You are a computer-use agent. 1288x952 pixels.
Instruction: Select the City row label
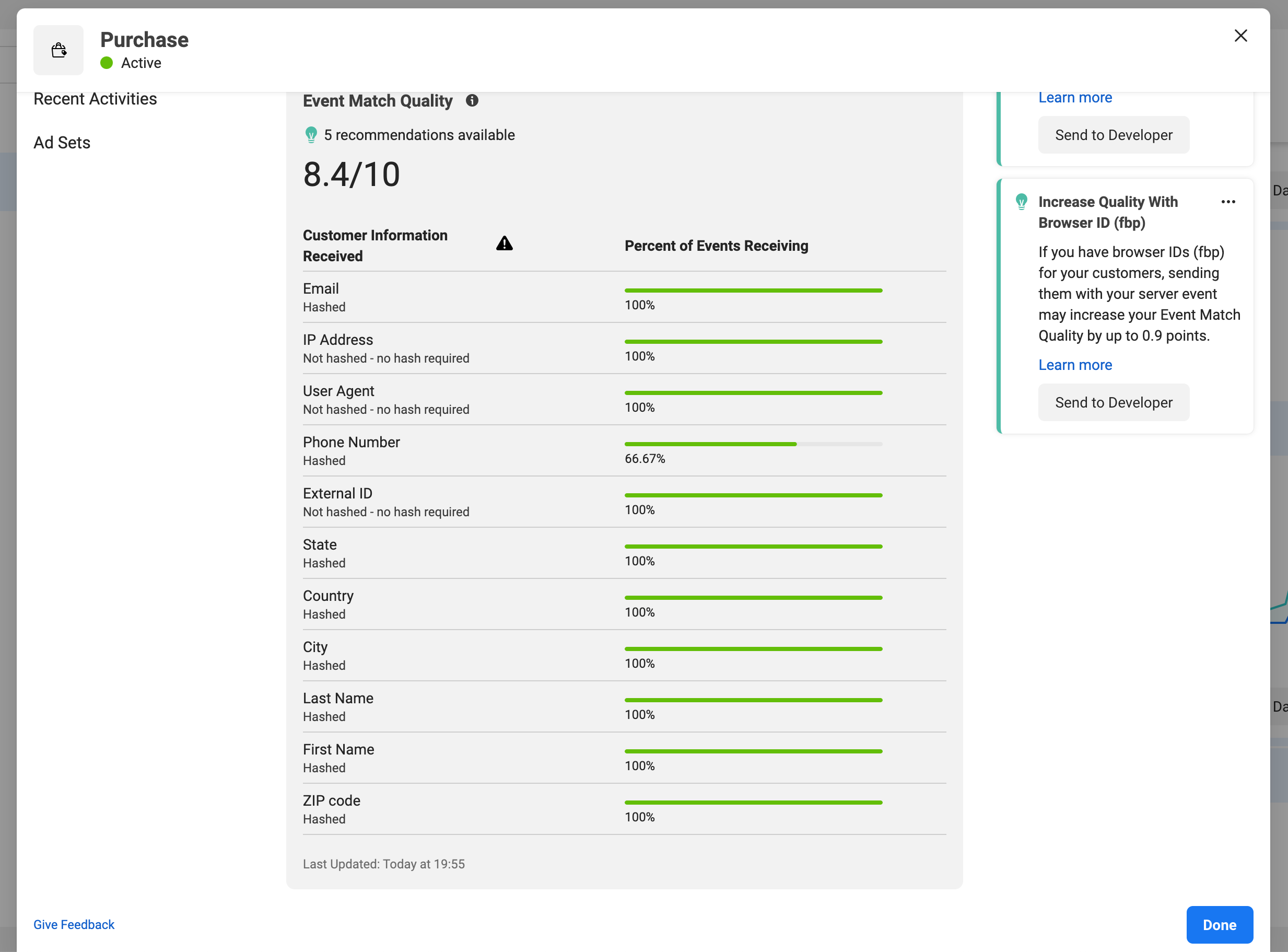coord(324,656)
